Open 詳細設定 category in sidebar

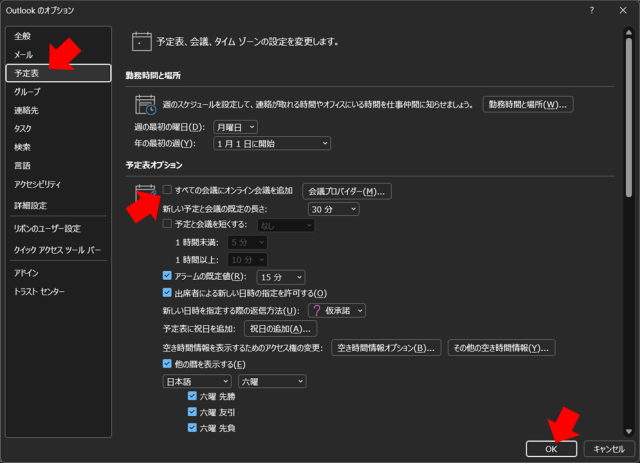tap(31, 205)
